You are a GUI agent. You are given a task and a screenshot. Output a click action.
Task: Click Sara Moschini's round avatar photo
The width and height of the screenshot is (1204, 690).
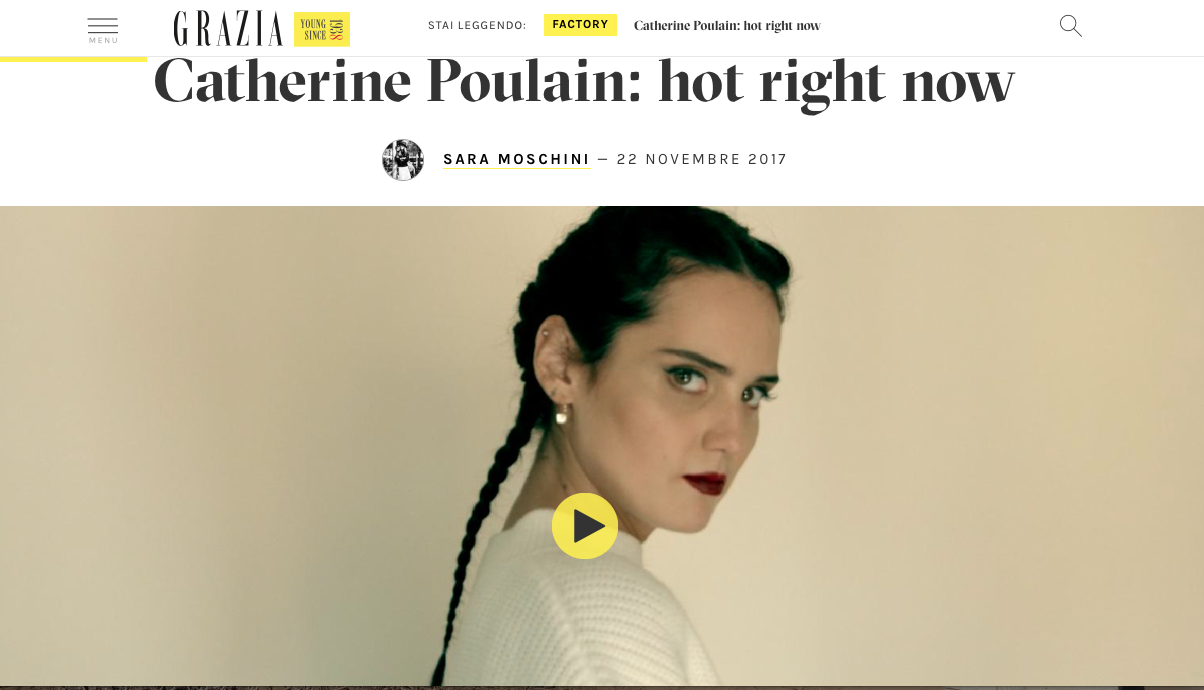[x=403, y=160]
